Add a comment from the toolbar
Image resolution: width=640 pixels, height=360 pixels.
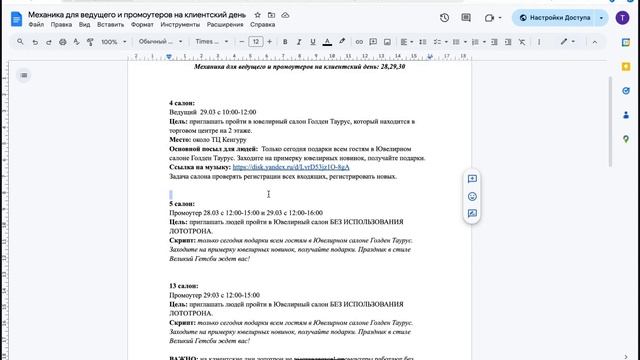(373, 42)
